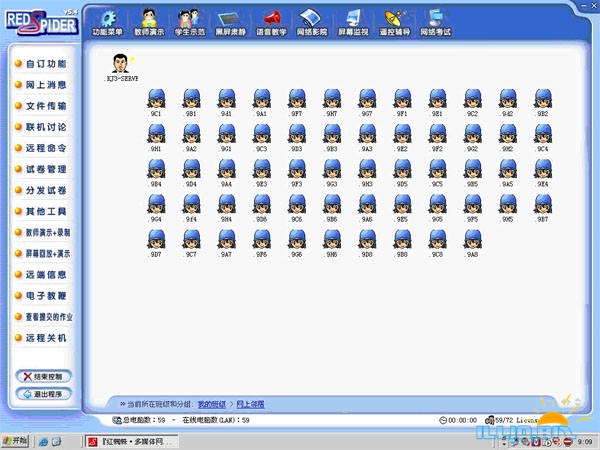
Task: Open 语音教学 megaphone icon
Action: tap(272, 19)
